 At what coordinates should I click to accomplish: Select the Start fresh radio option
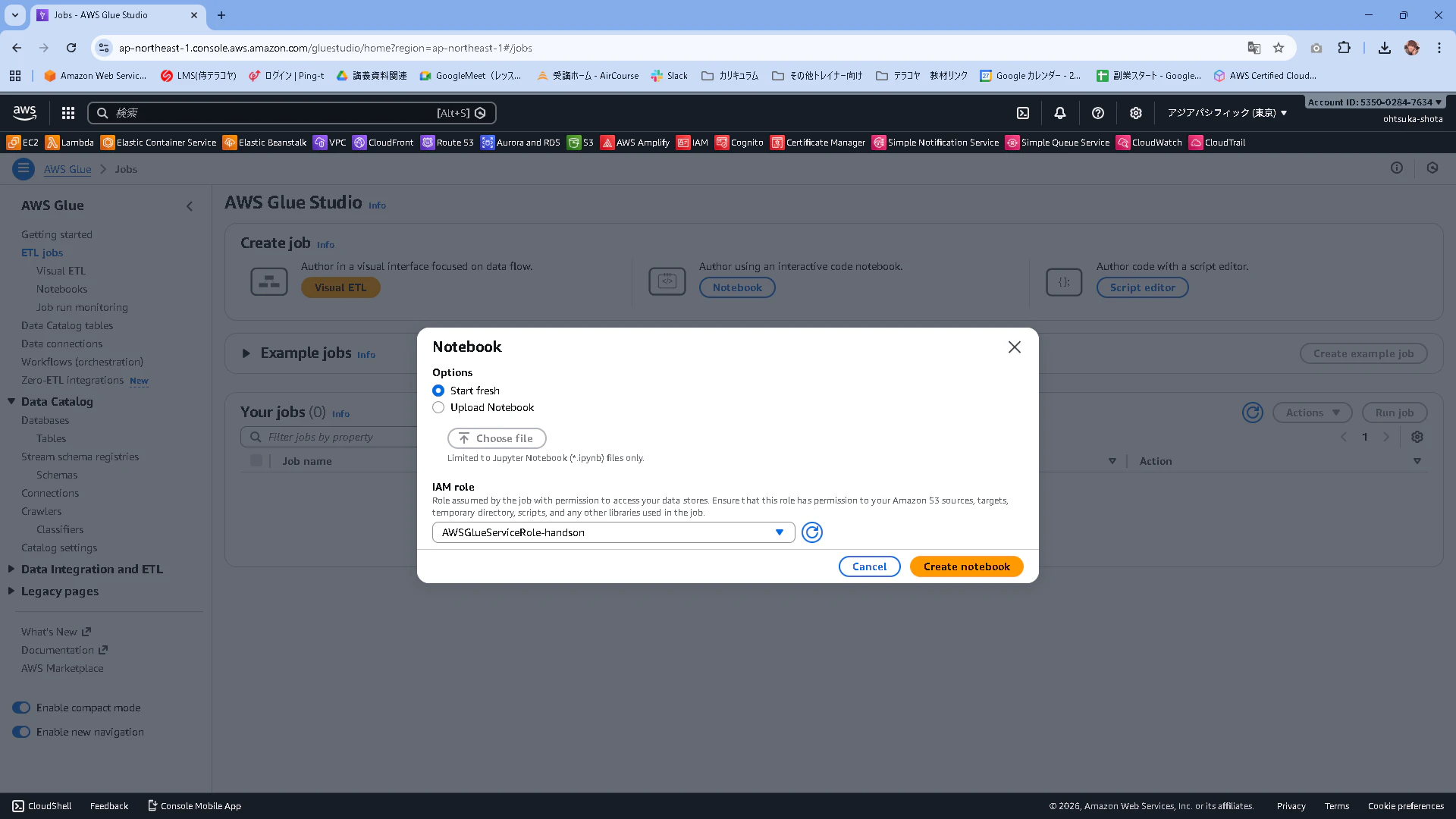[x=438, y=391]
